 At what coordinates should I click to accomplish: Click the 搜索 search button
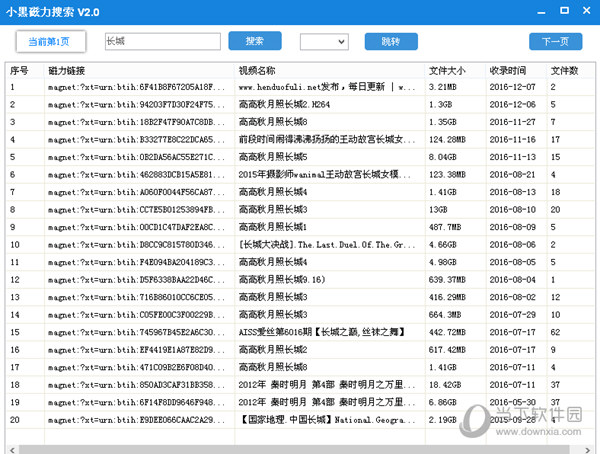254,41
